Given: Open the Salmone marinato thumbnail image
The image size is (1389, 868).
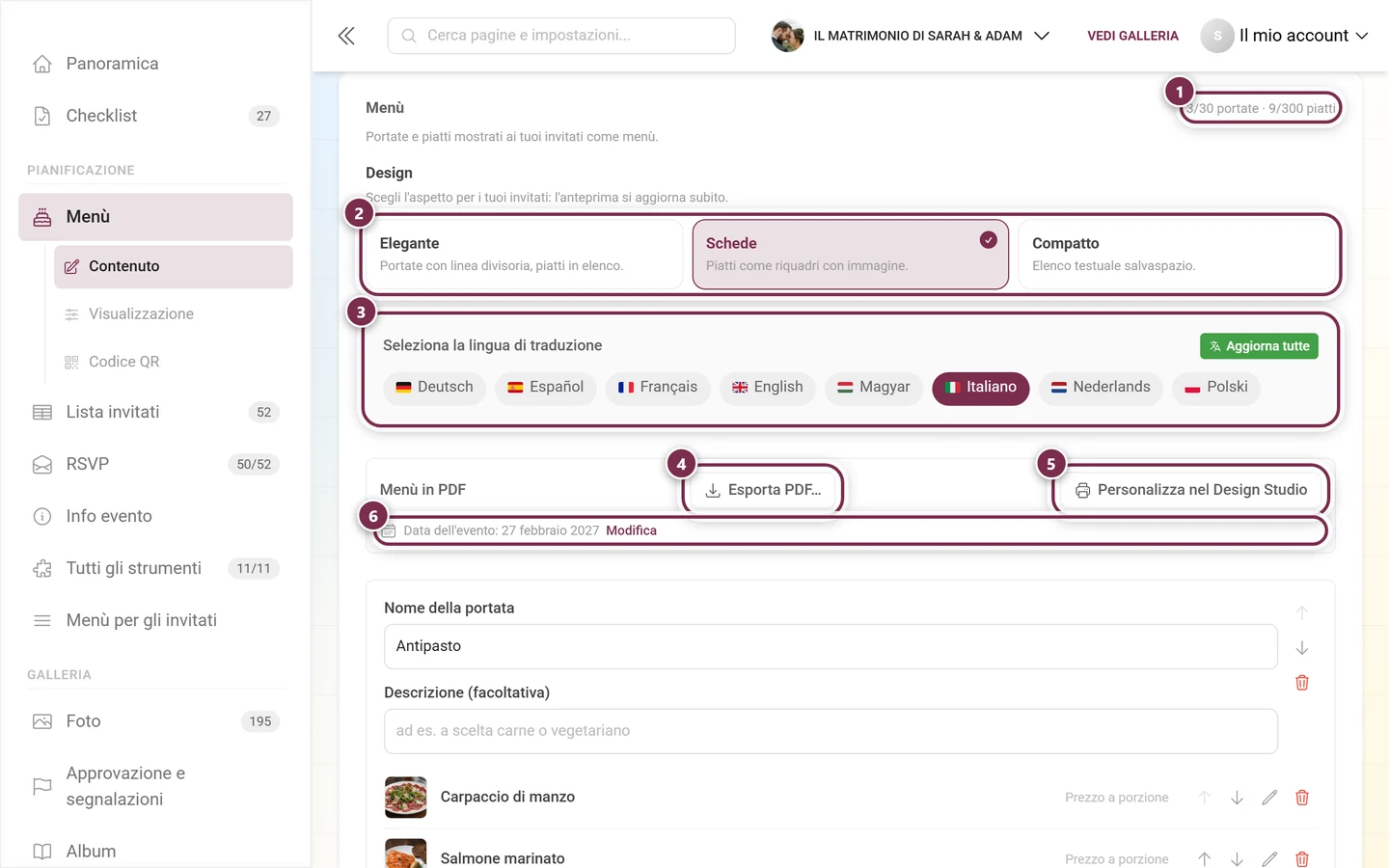Looking at the screenshot, I should [405, 854].
